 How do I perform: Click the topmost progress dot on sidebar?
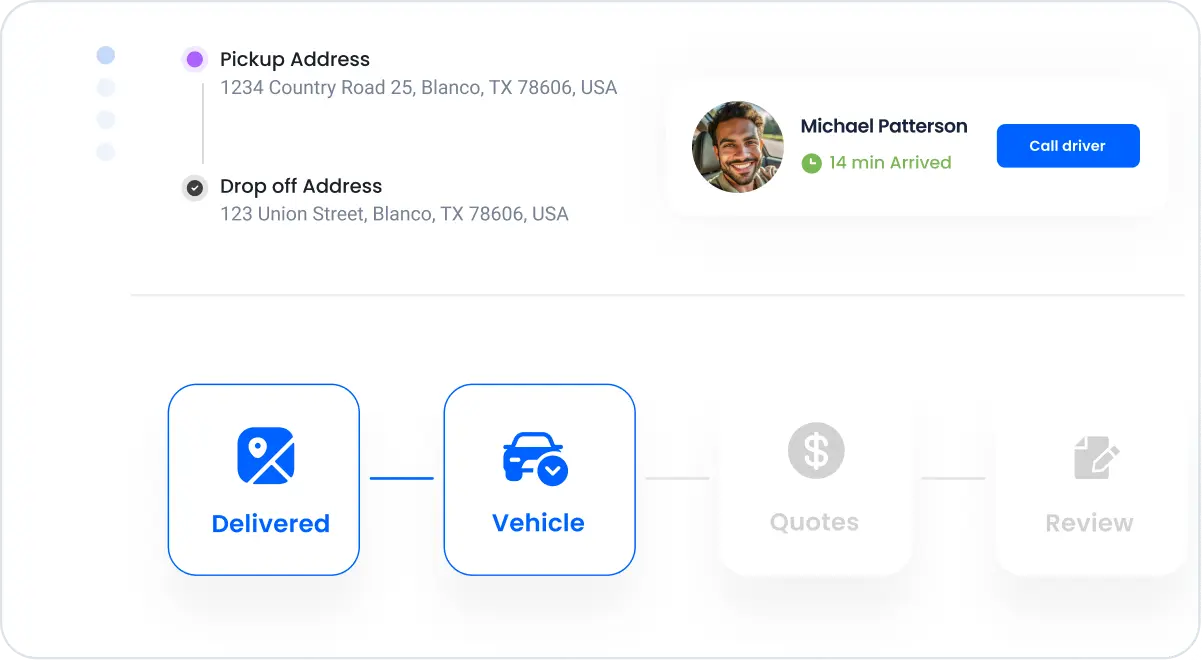(x=105, y=55)
